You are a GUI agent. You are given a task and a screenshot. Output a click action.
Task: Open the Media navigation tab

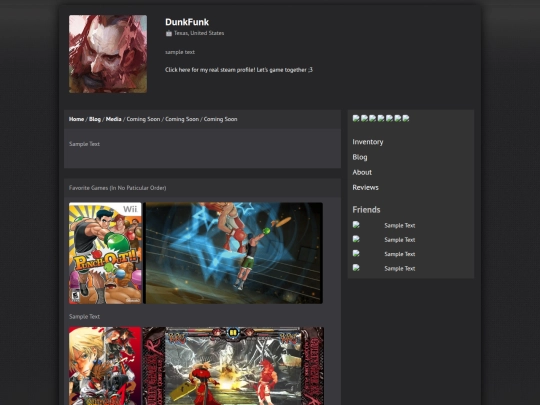click(113, 119)
